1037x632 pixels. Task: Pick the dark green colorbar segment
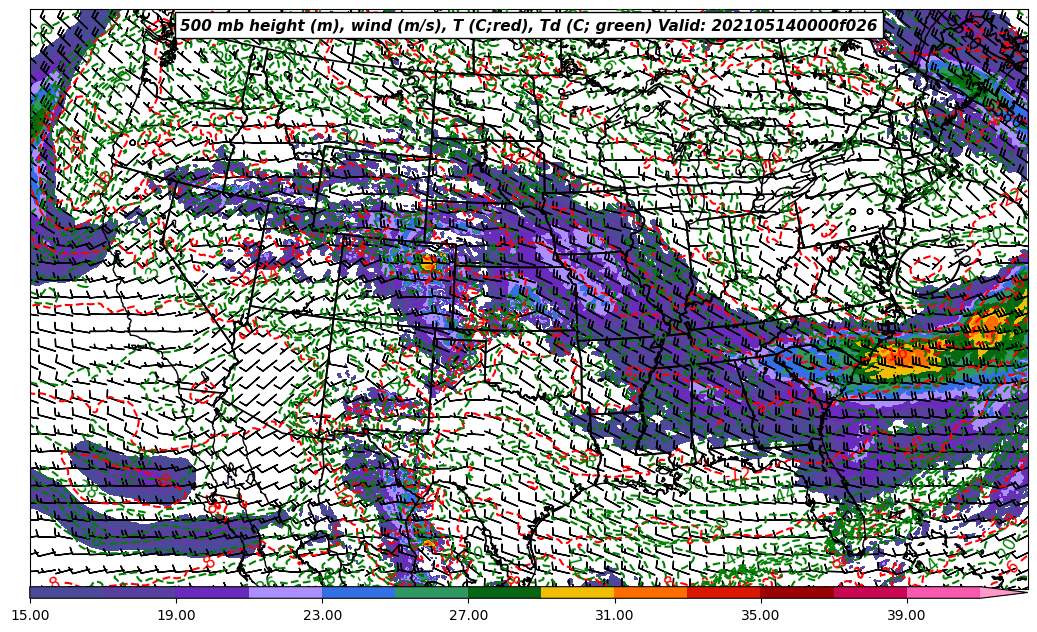click(505, 592)
